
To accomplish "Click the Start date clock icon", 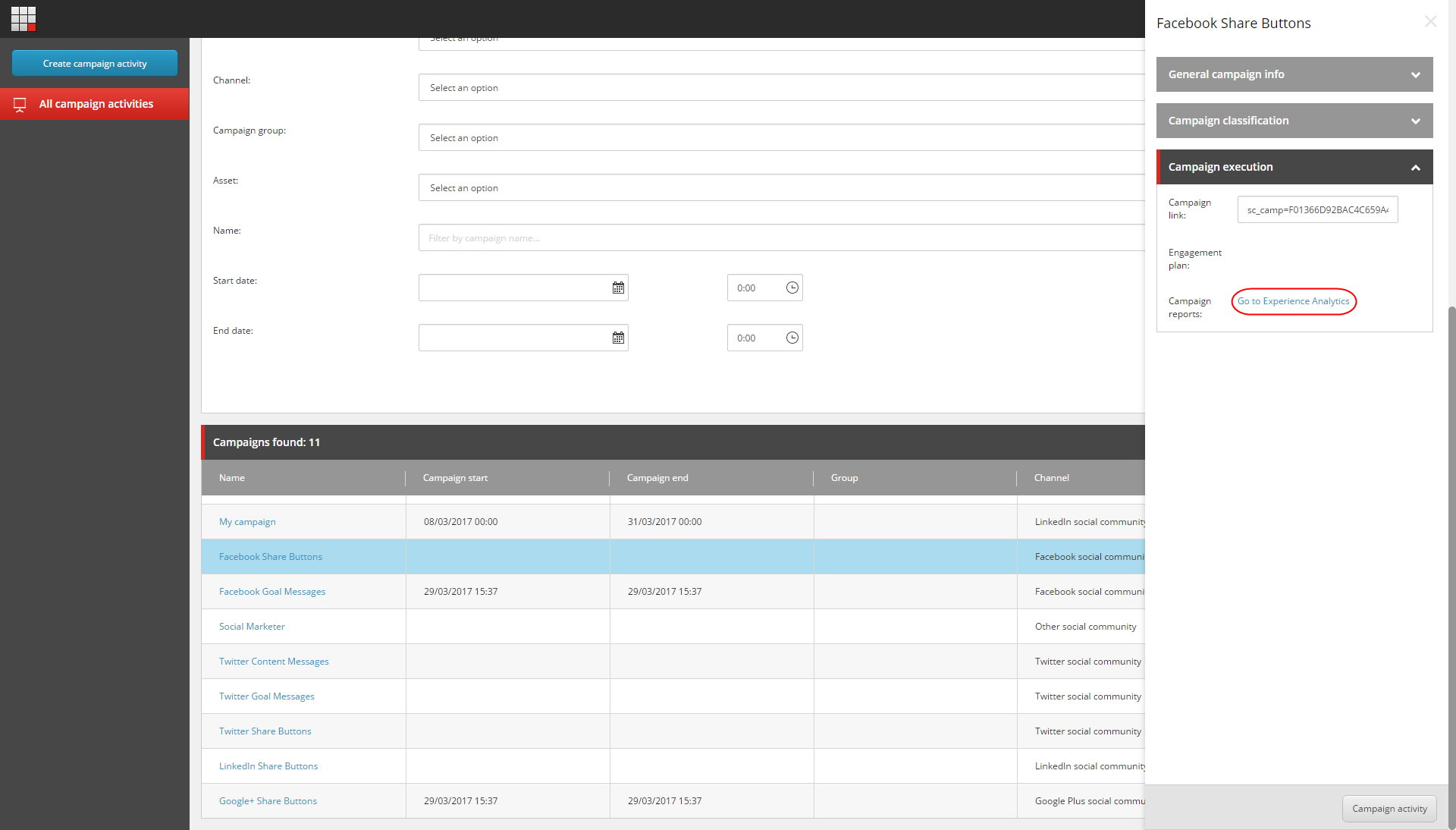I will 792,288.
